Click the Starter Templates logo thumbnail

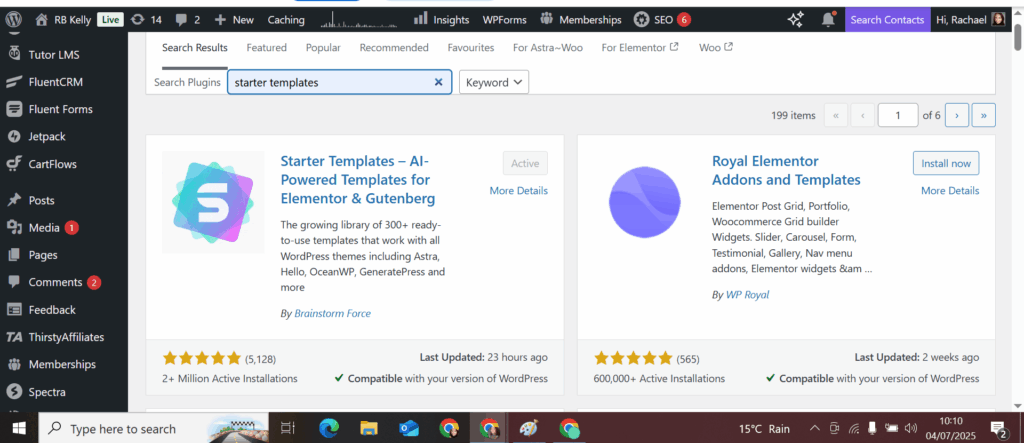(x=213, y=202)
